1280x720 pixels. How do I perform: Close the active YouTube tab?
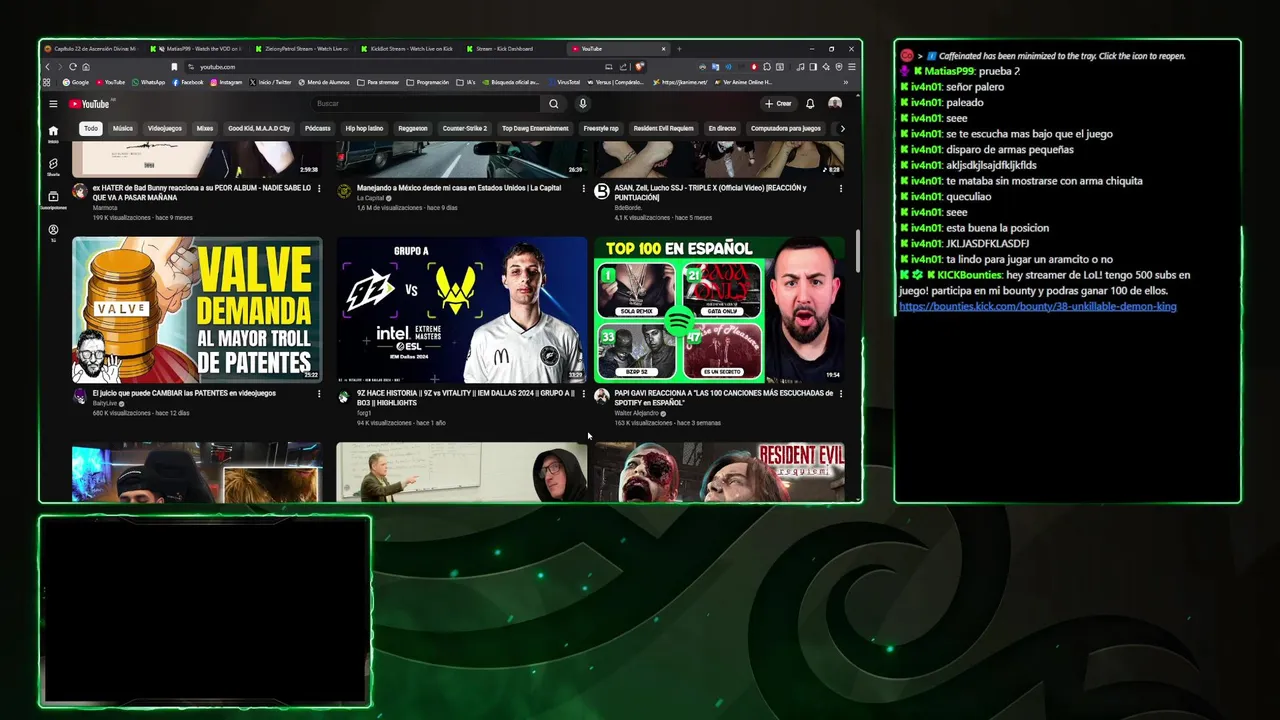[x=663, y=49]
